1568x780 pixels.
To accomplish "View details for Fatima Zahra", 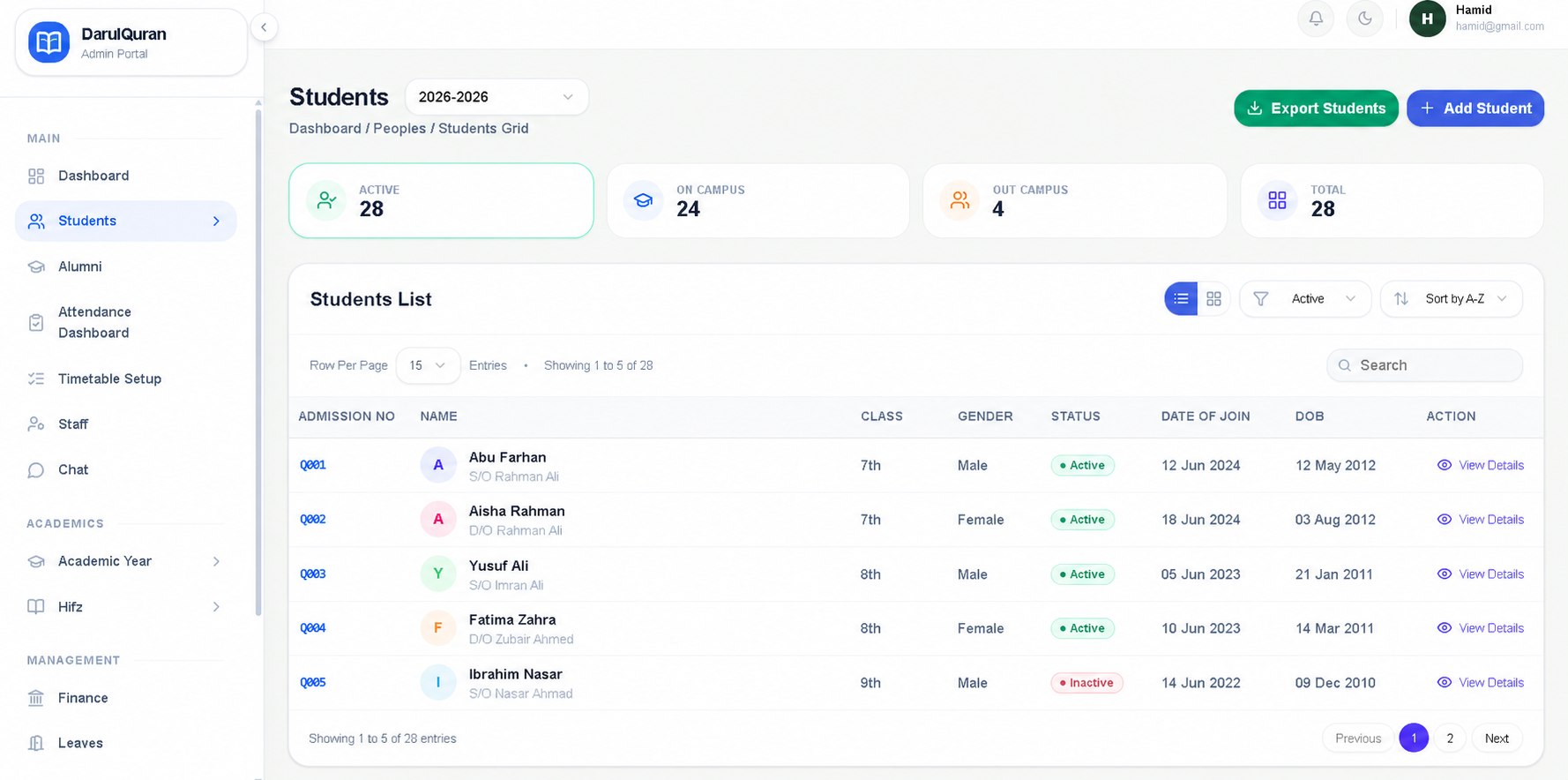I will pyautogui.click(x=1481, y=628).
